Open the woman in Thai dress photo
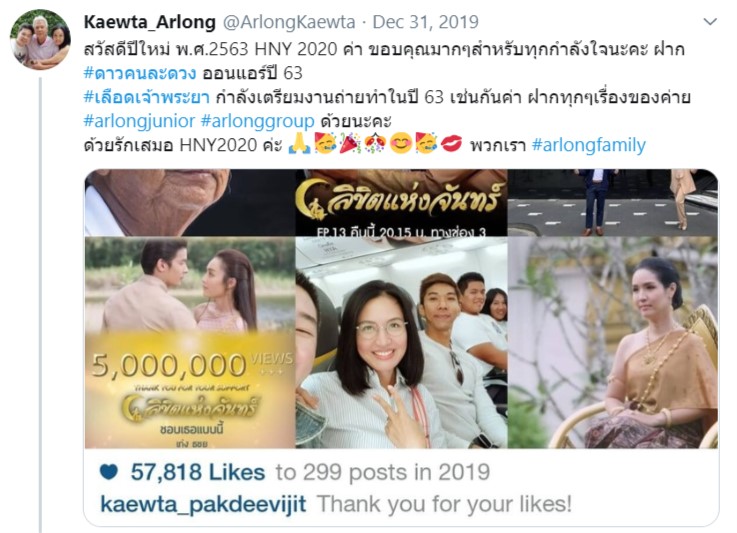This screenshot has height=533, width=737. (x=613, y=342)
